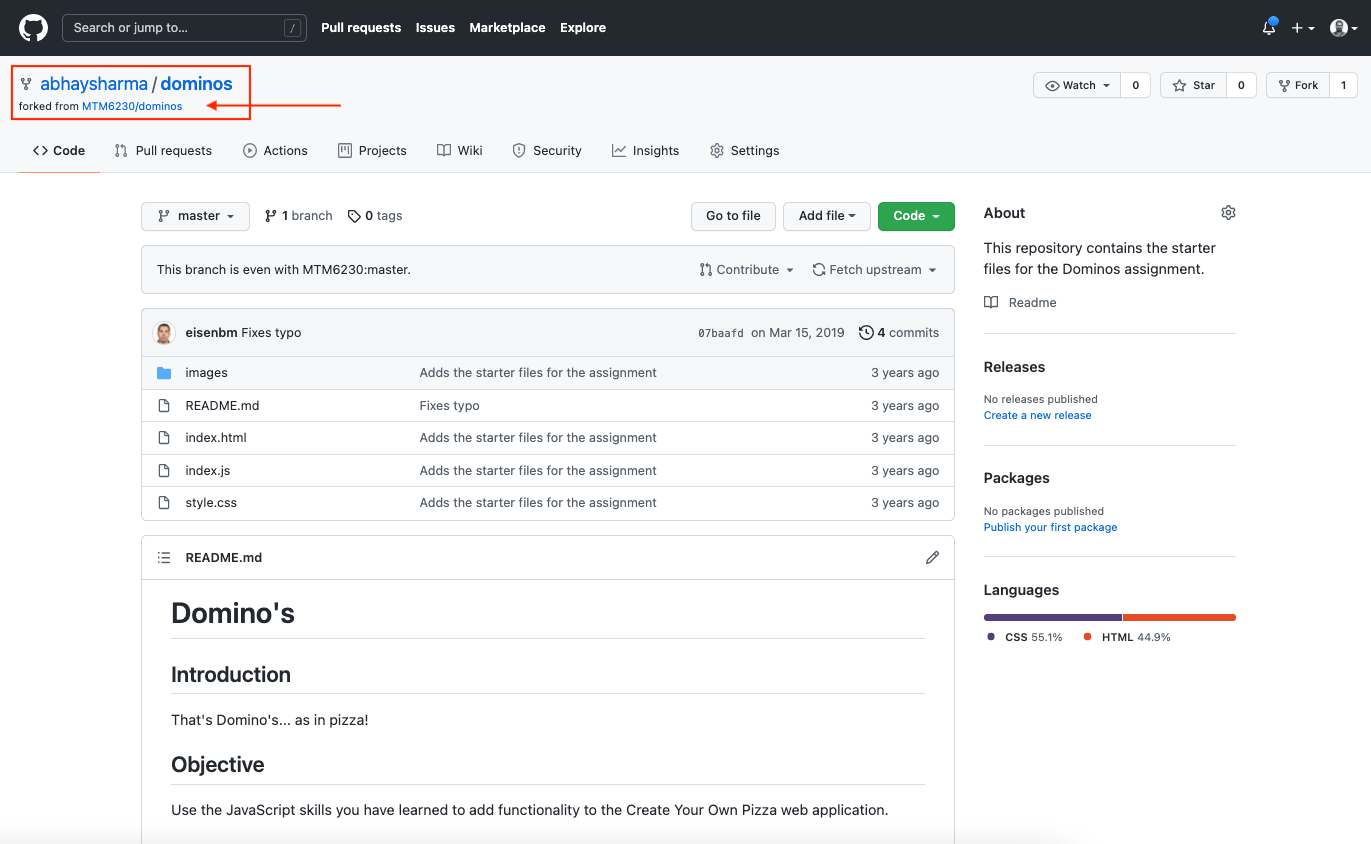Viewport: 1371px width, 844px height.
Task: Click the commits history clock icon
Action: (x=866, y=333)
